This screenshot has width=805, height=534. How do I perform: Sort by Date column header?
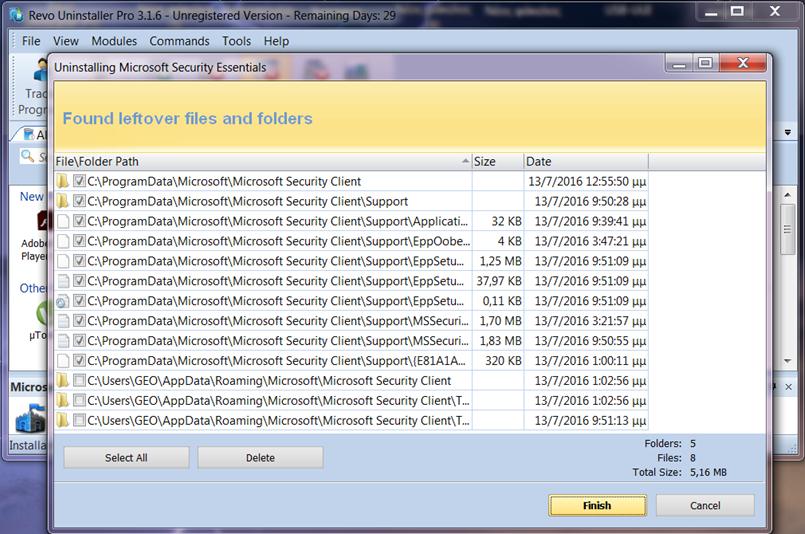586,161
